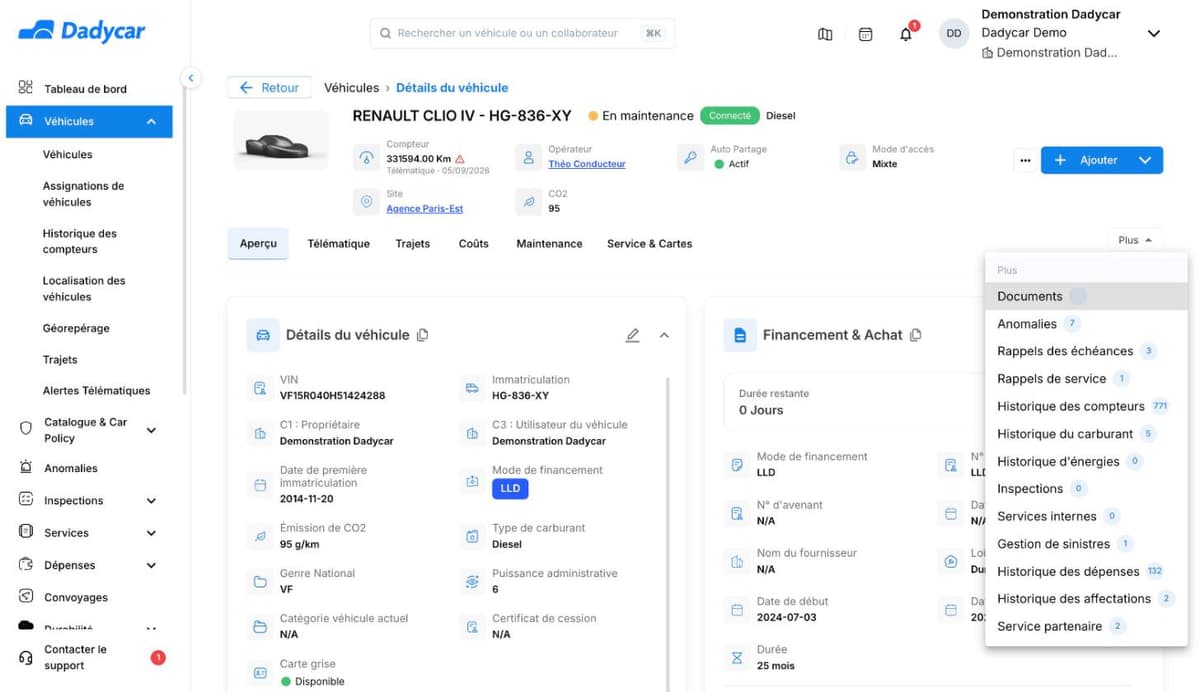Click the Site location pin icon

367,201
